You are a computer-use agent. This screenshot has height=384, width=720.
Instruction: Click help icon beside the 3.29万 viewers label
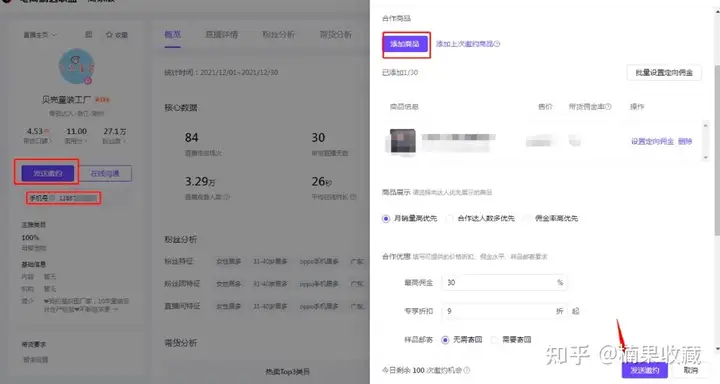click(x=227, y=197)
